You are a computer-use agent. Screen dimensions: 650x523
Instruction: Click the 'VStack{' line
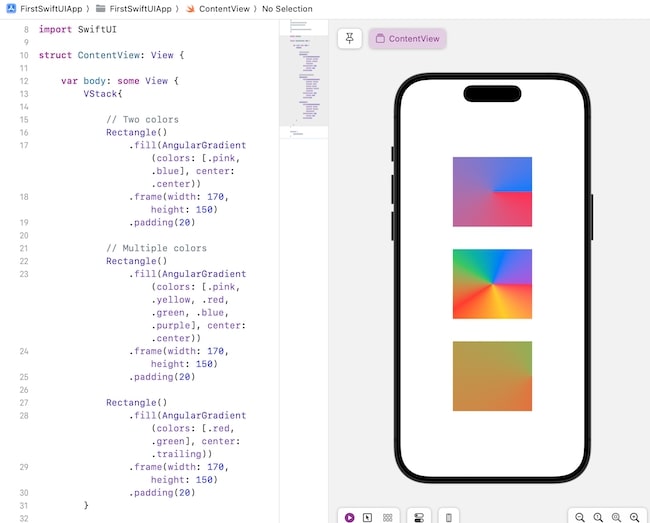click(x=103, y=94)
